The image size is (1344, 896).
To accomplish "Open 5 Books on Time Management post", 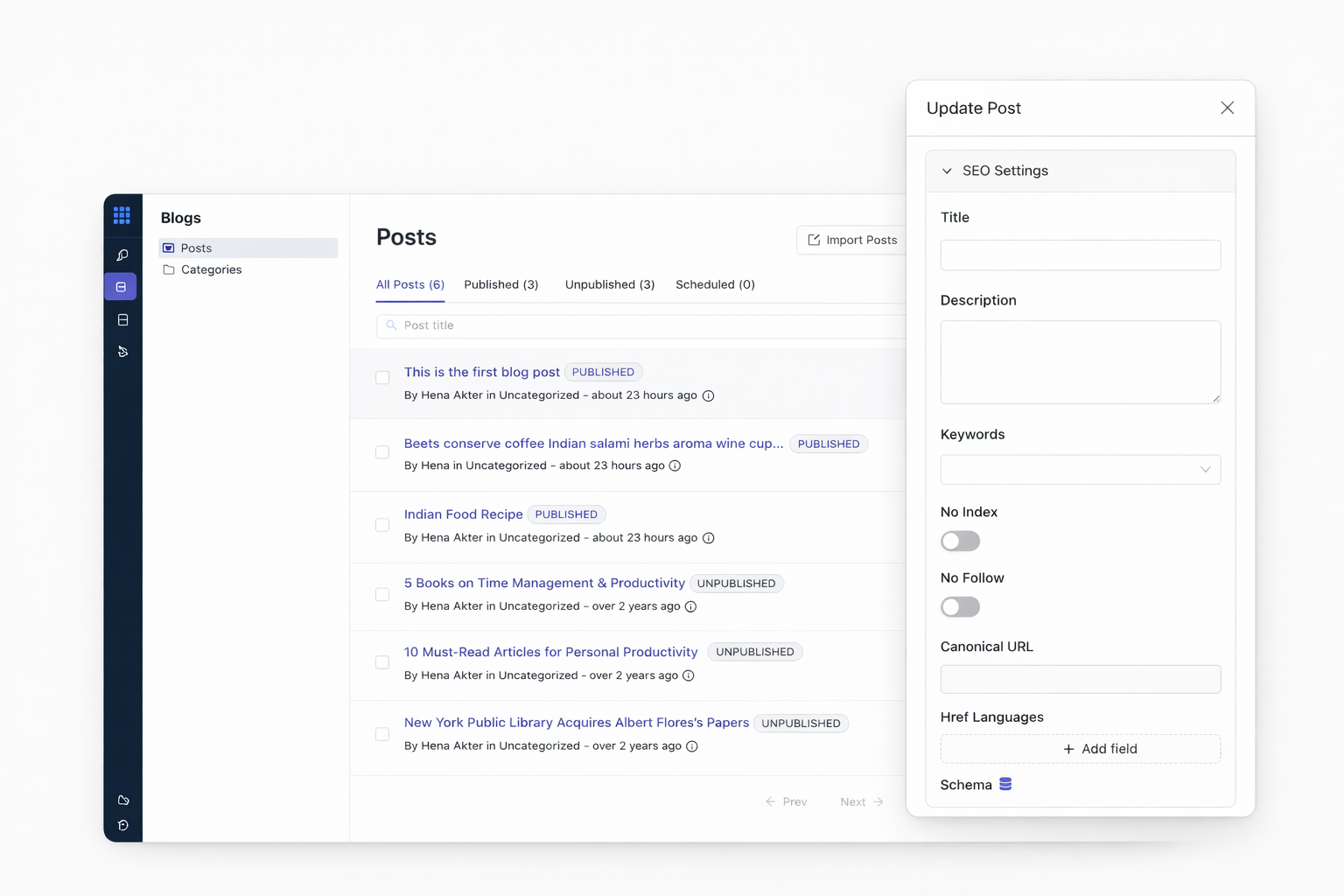I will pos(544,583).
